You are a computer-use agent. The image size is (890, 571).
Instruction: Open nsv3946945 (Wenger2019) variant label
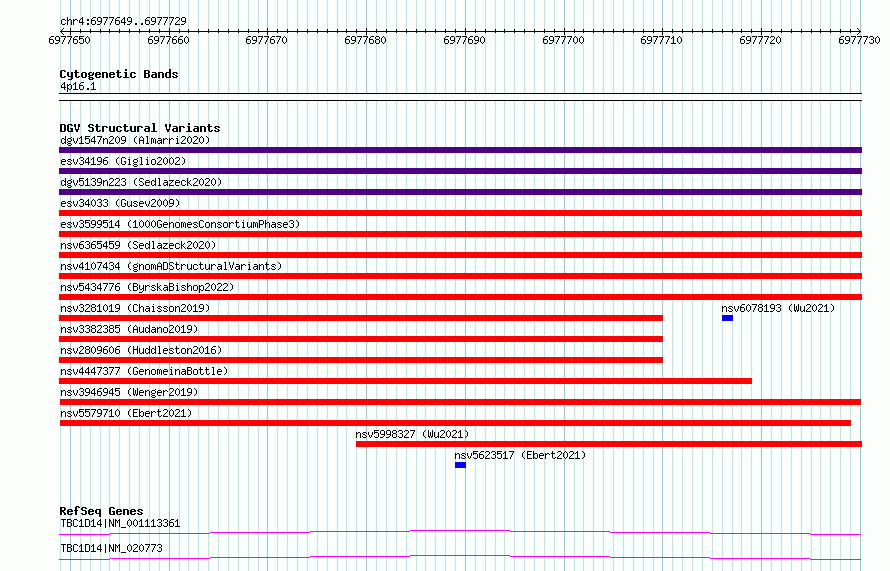coord(129,392)
